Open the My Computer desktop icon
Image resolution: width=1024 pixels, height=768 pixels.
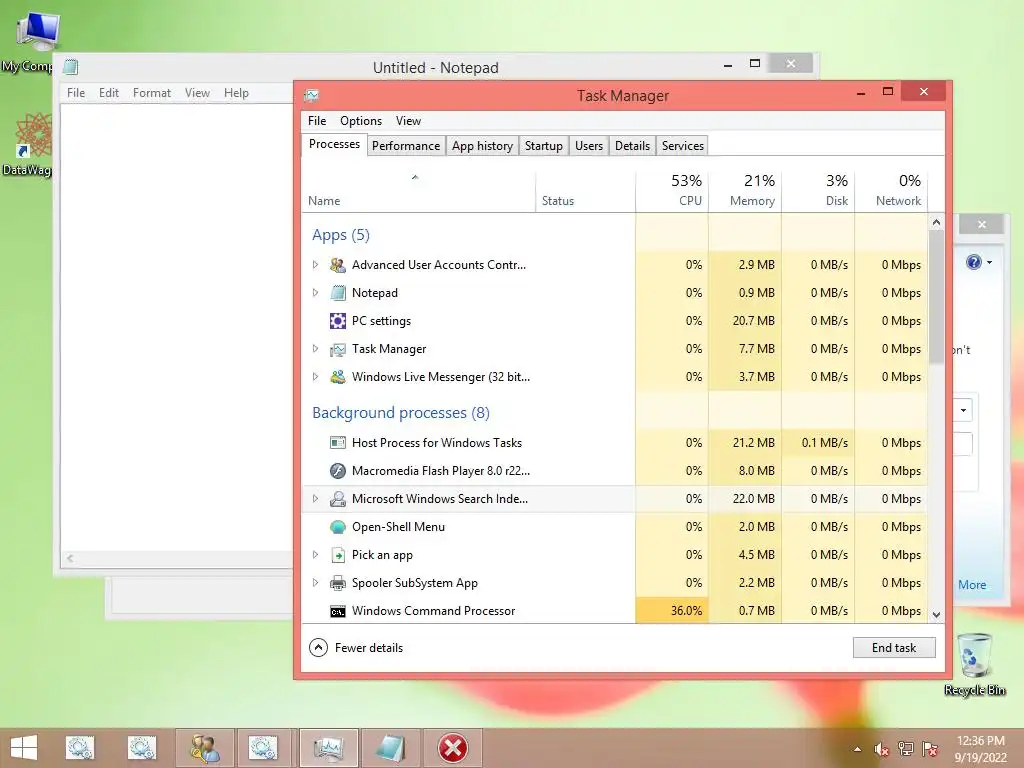click(x=38, y=31)
